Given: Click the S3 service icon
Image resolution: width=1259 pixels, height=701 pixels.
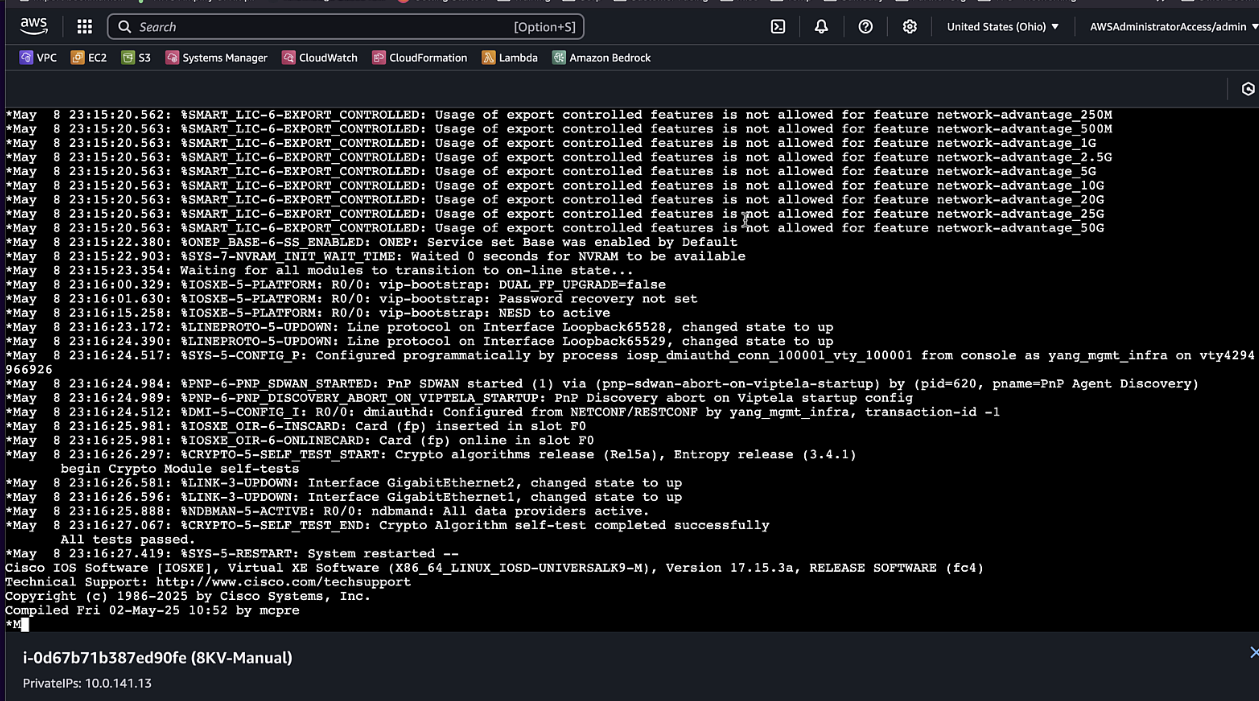Looking at the screenshot, I should pyautogui.click(x=128, y=58).
